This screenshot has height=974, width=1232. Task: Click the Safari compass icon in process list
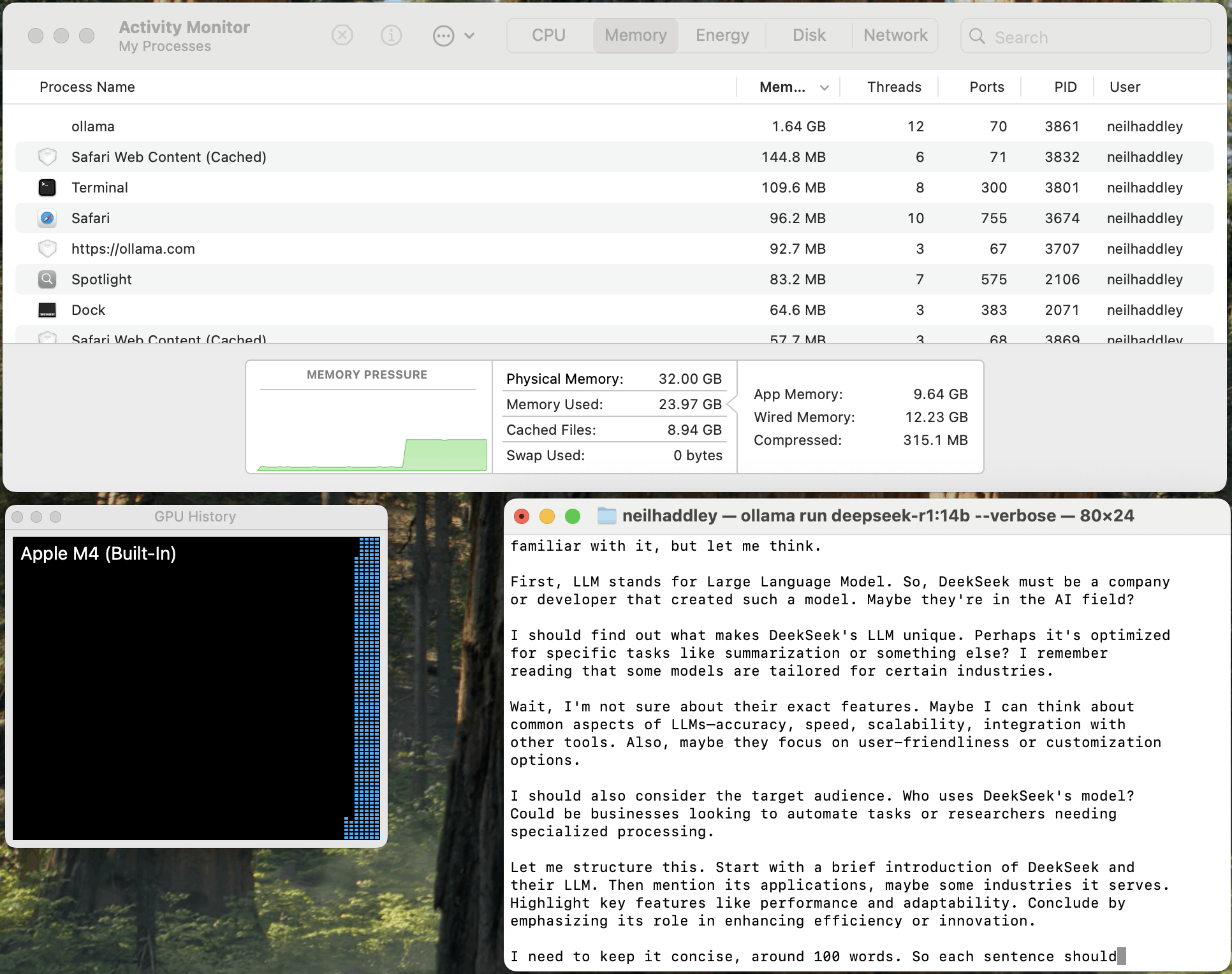coord(47,218)
